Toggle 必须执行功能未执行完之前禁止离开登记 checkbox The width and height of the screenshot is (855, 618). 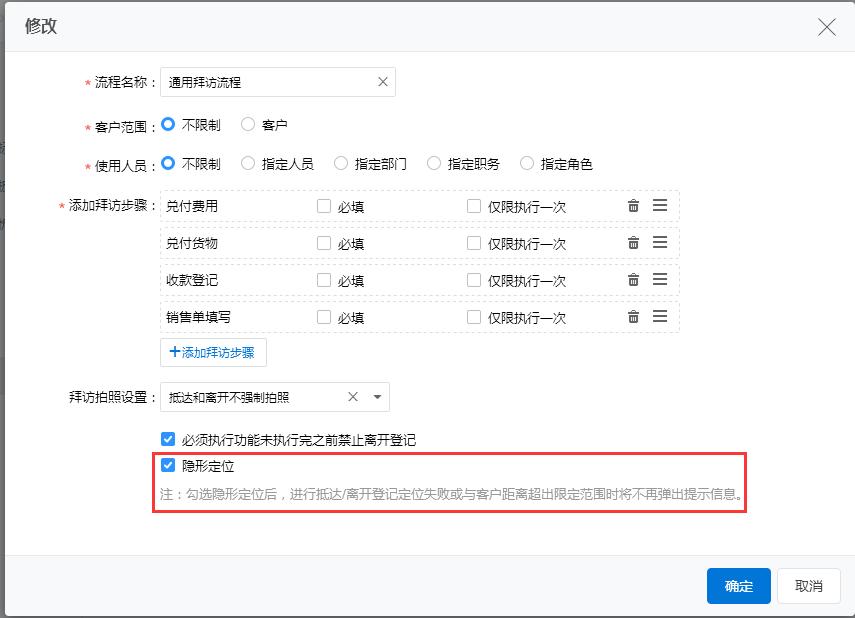coord(168,439)
